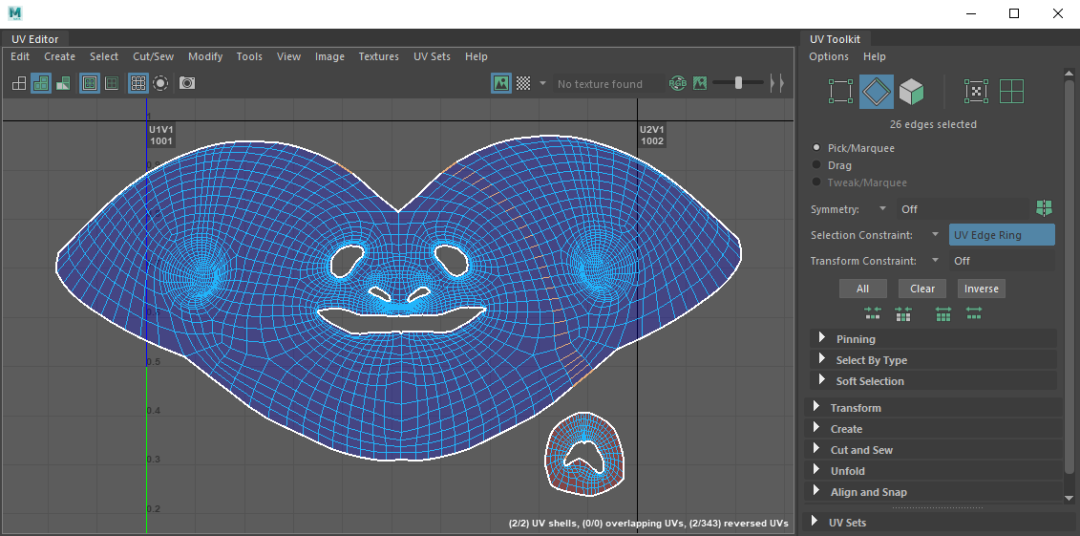Toggle the texture image display icon
1080x536 pixels.
point(501,83)
